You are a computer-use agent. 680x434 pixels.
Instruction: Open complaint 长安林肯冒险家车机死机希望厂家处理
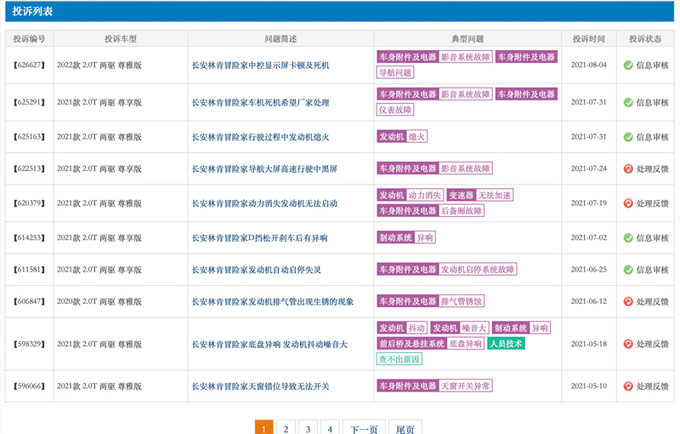coord(261,103)
